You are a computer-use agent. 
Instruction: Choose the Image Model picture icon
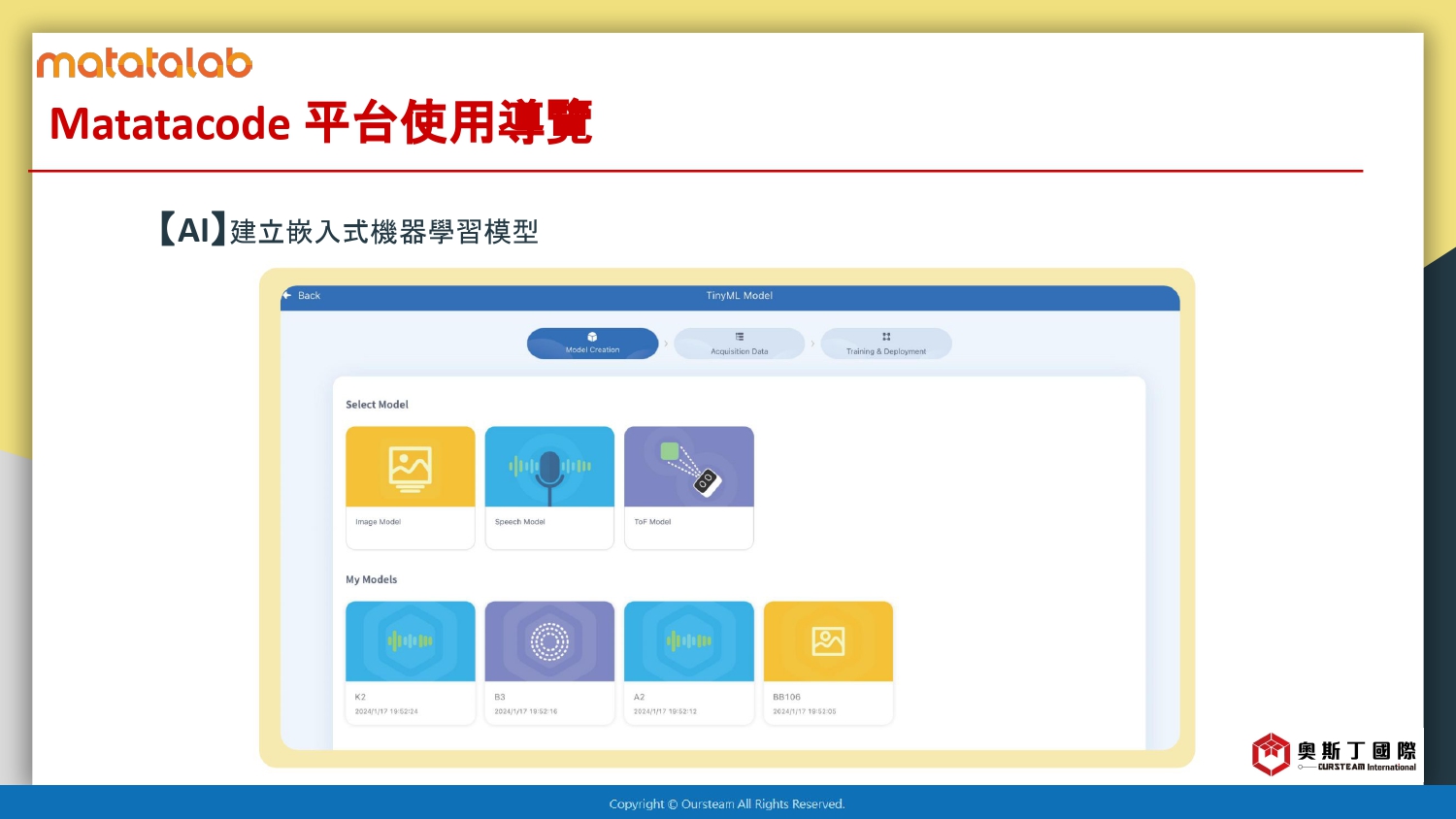click(x=411, y=467)
